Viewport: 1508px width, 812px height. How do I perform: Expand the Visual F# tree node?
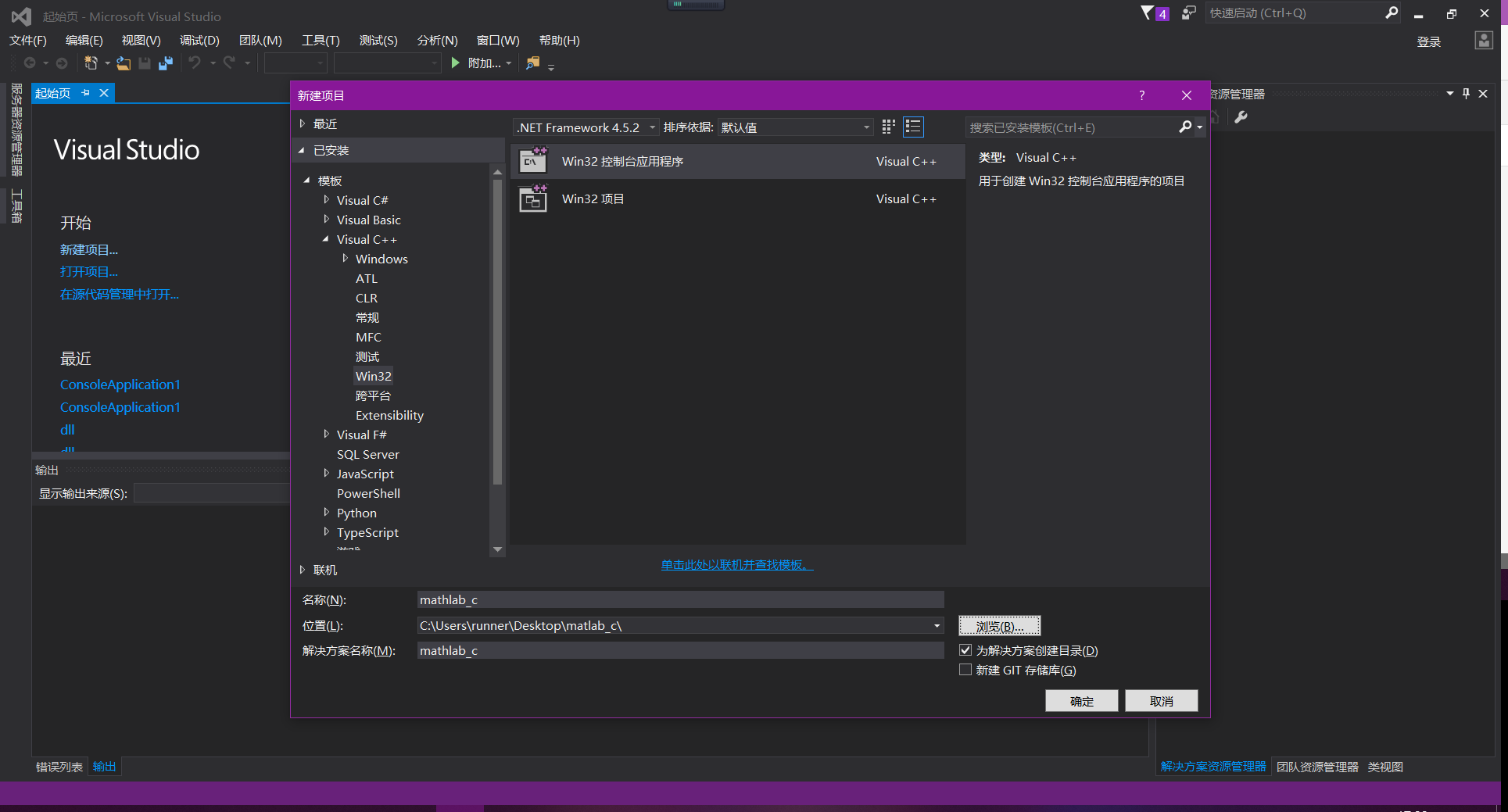point(326,435)
